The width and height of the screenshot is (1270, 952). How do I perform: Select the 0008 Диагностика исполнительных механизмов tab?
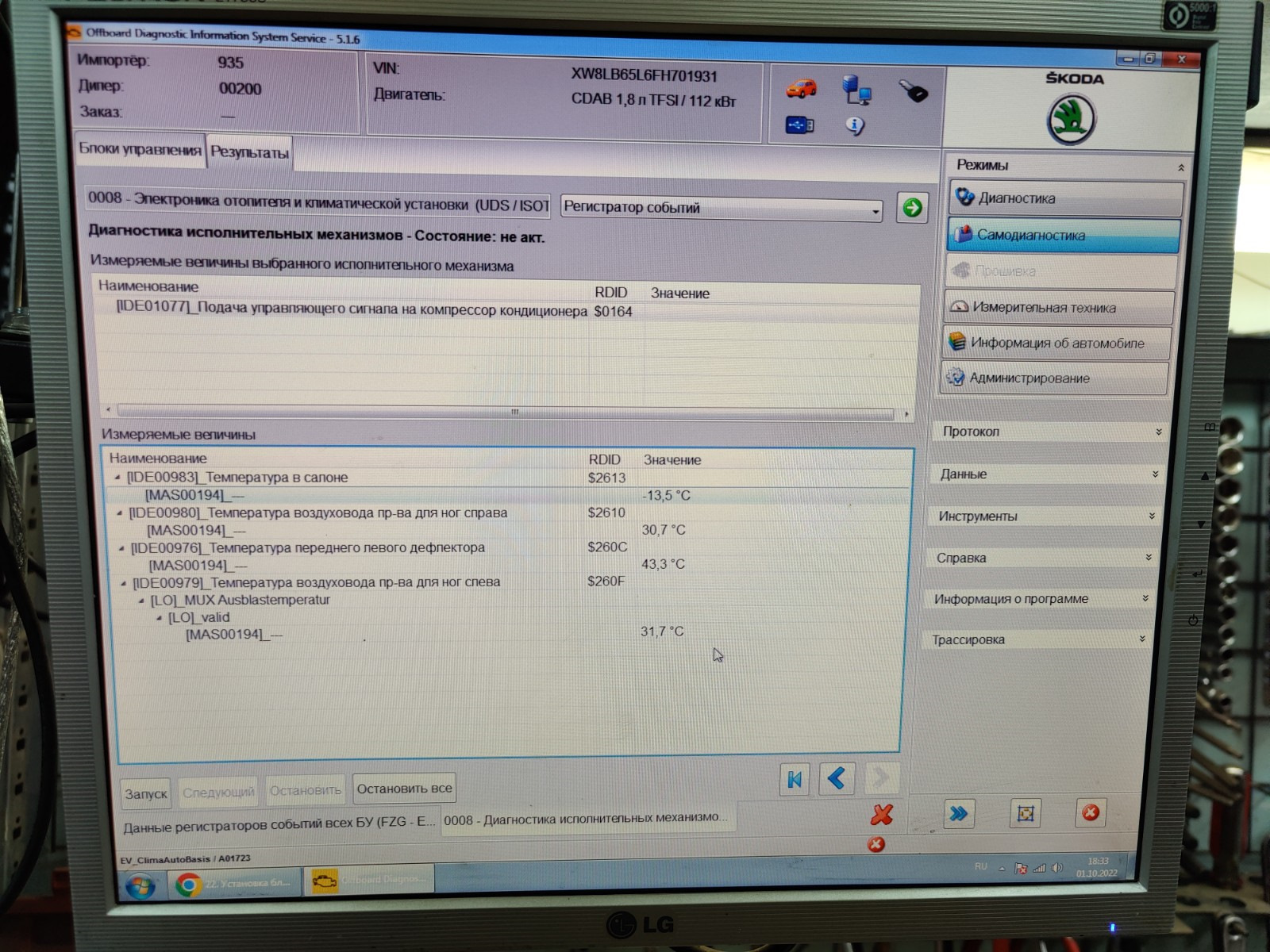587,819
